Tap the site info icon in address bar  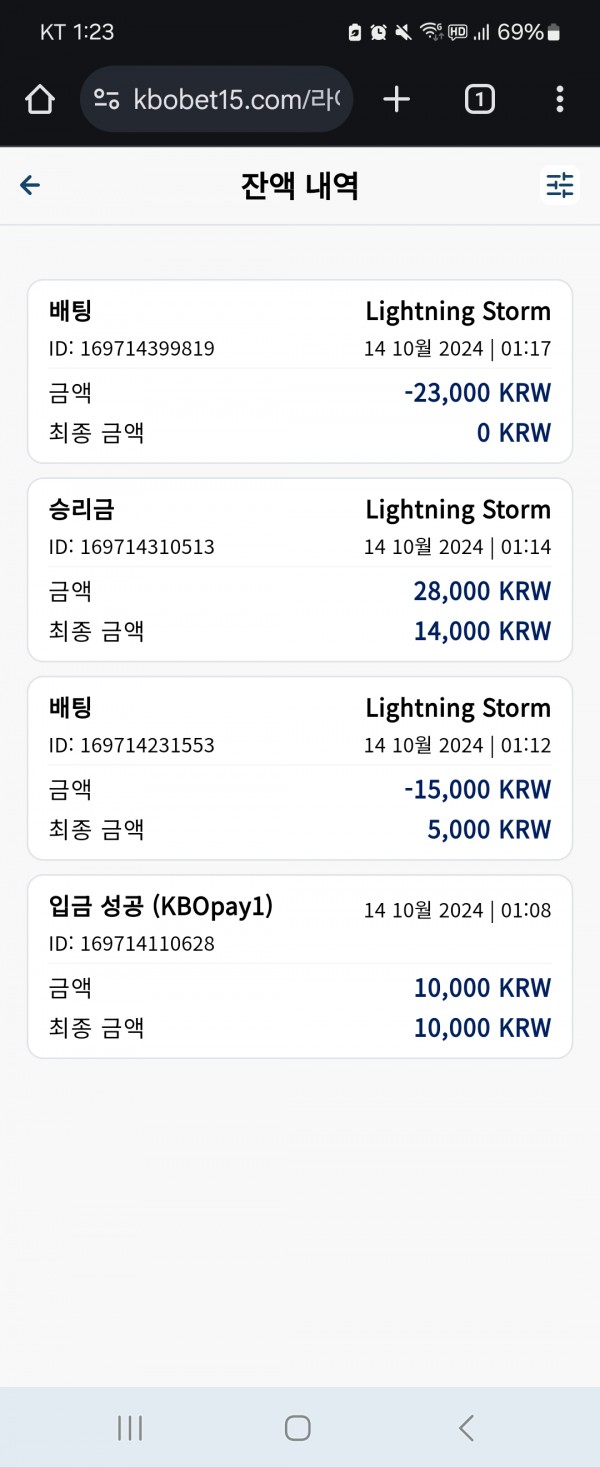[x=107, y=99]
